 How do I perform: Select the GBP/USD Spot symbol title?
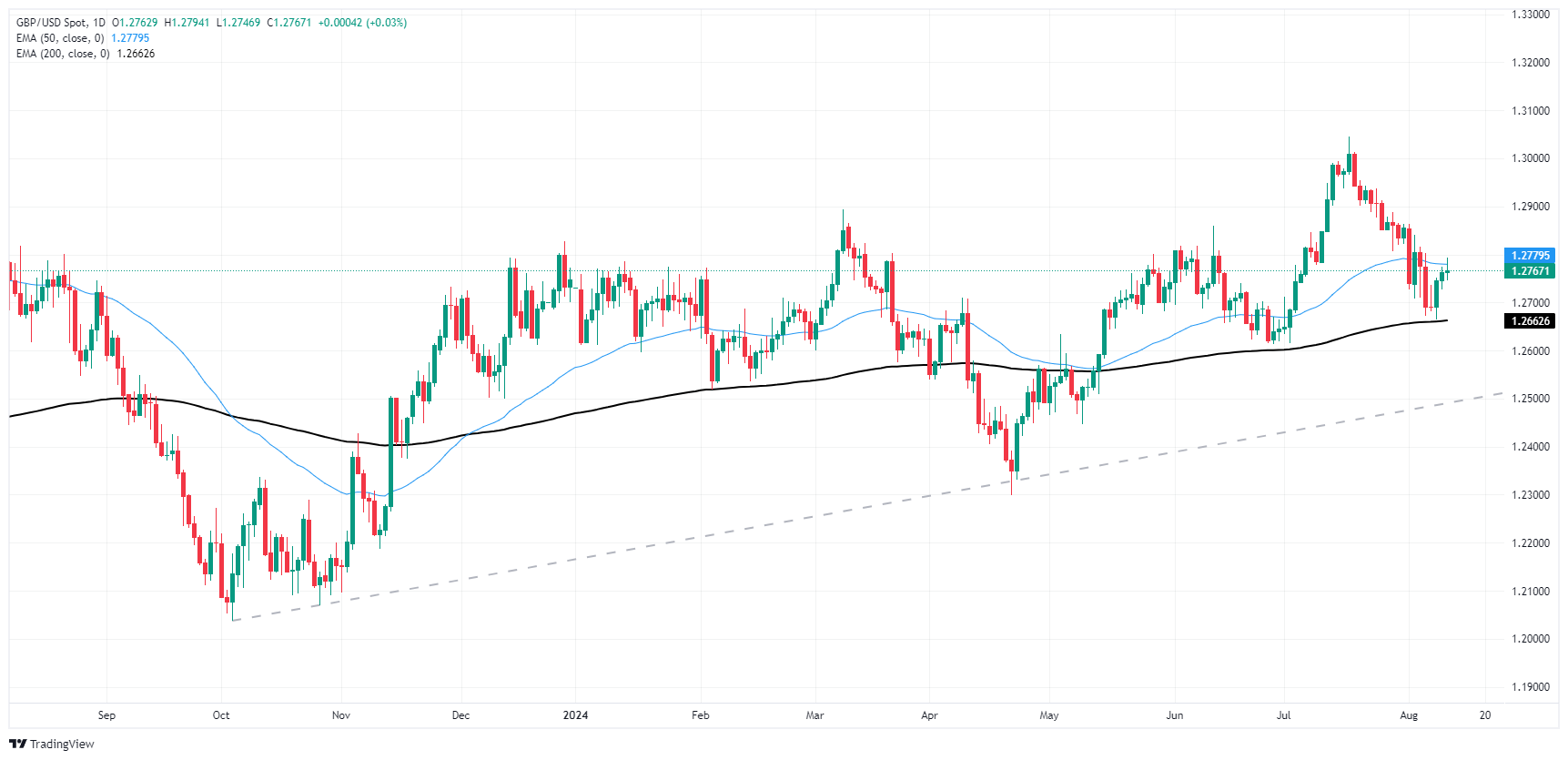click(x=51, y=23)
